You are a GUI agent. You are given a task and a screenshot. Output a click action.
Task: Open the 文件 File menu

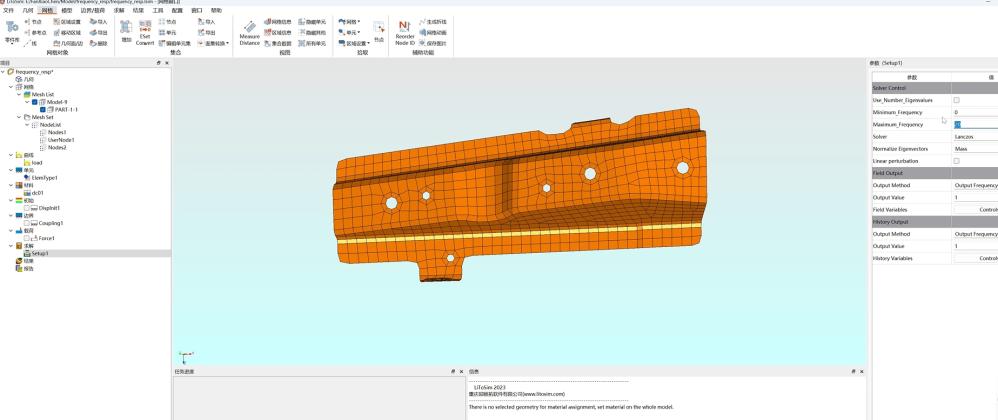coord(8,10)
